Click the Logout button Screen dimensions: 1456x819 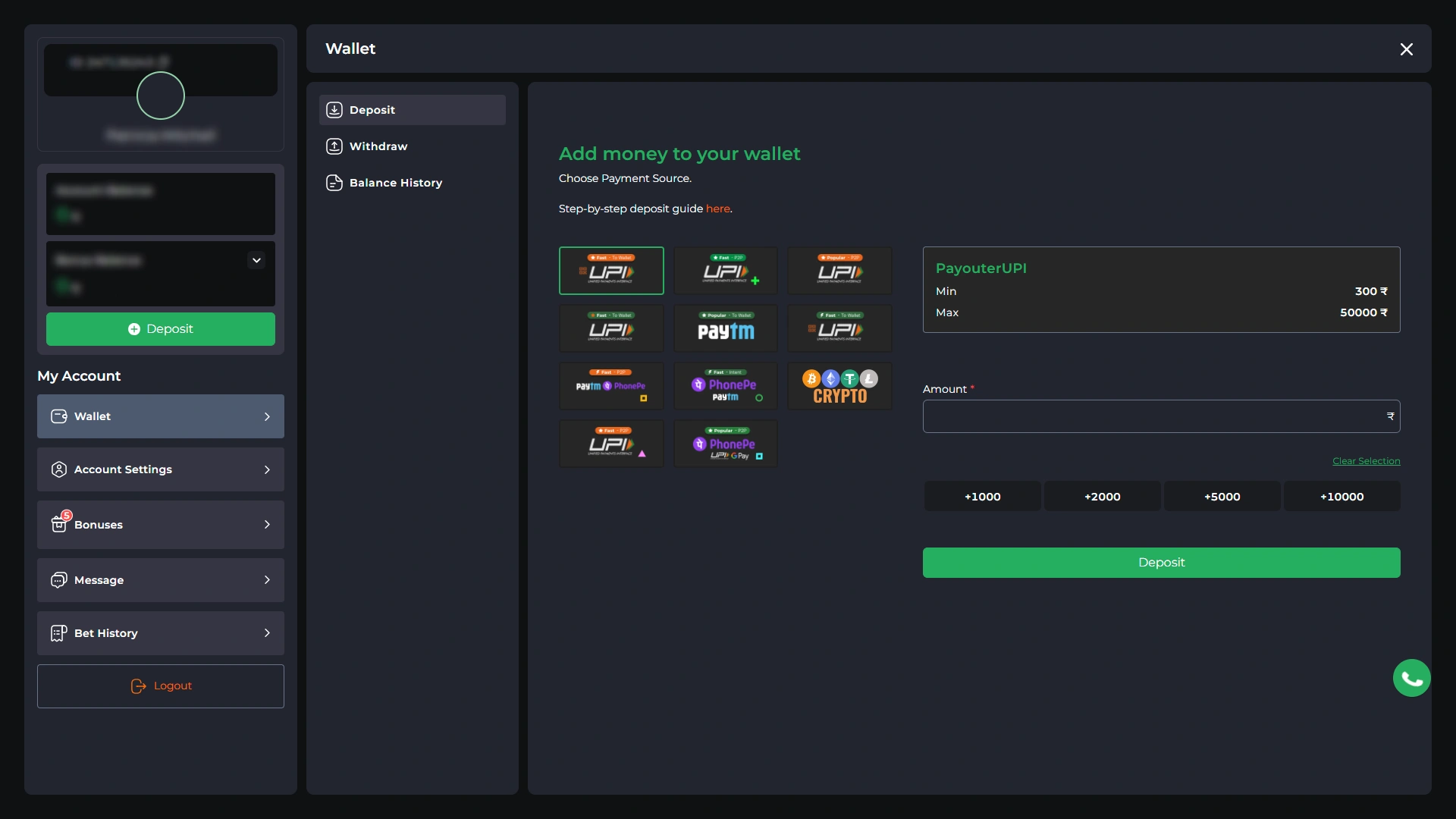(x=161, y=686)
